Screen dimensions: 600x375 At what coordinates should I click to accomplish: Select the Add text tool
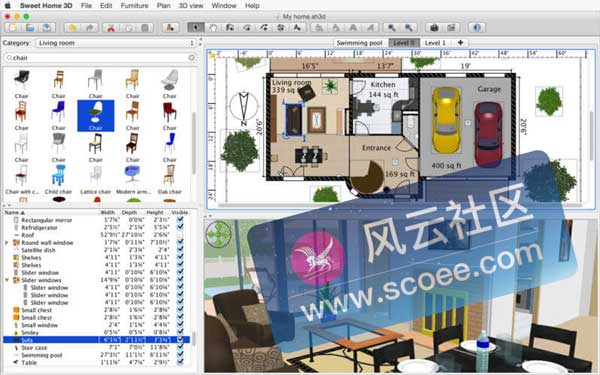coord(297,28)
